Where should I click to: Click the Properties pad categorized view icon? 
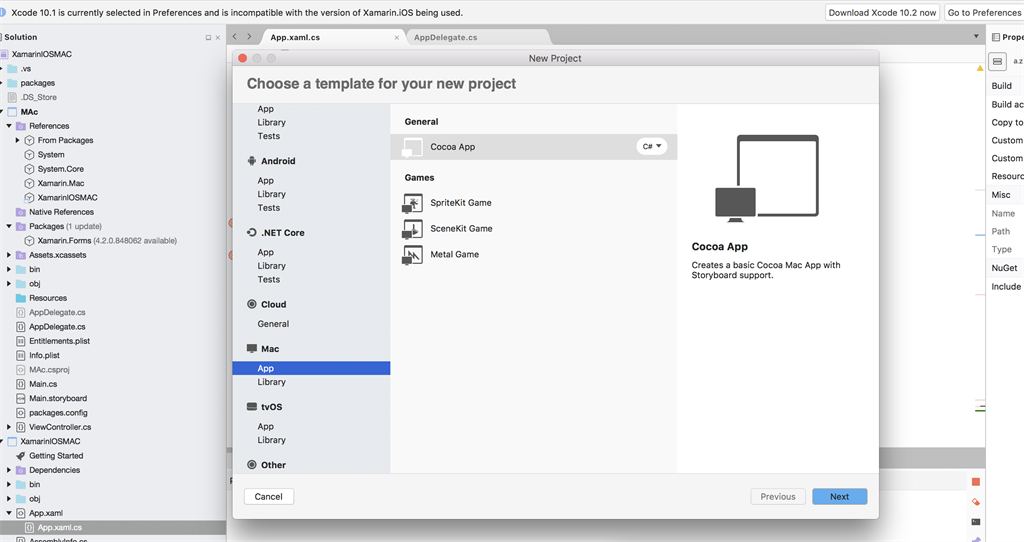click(x=997, y=61)
